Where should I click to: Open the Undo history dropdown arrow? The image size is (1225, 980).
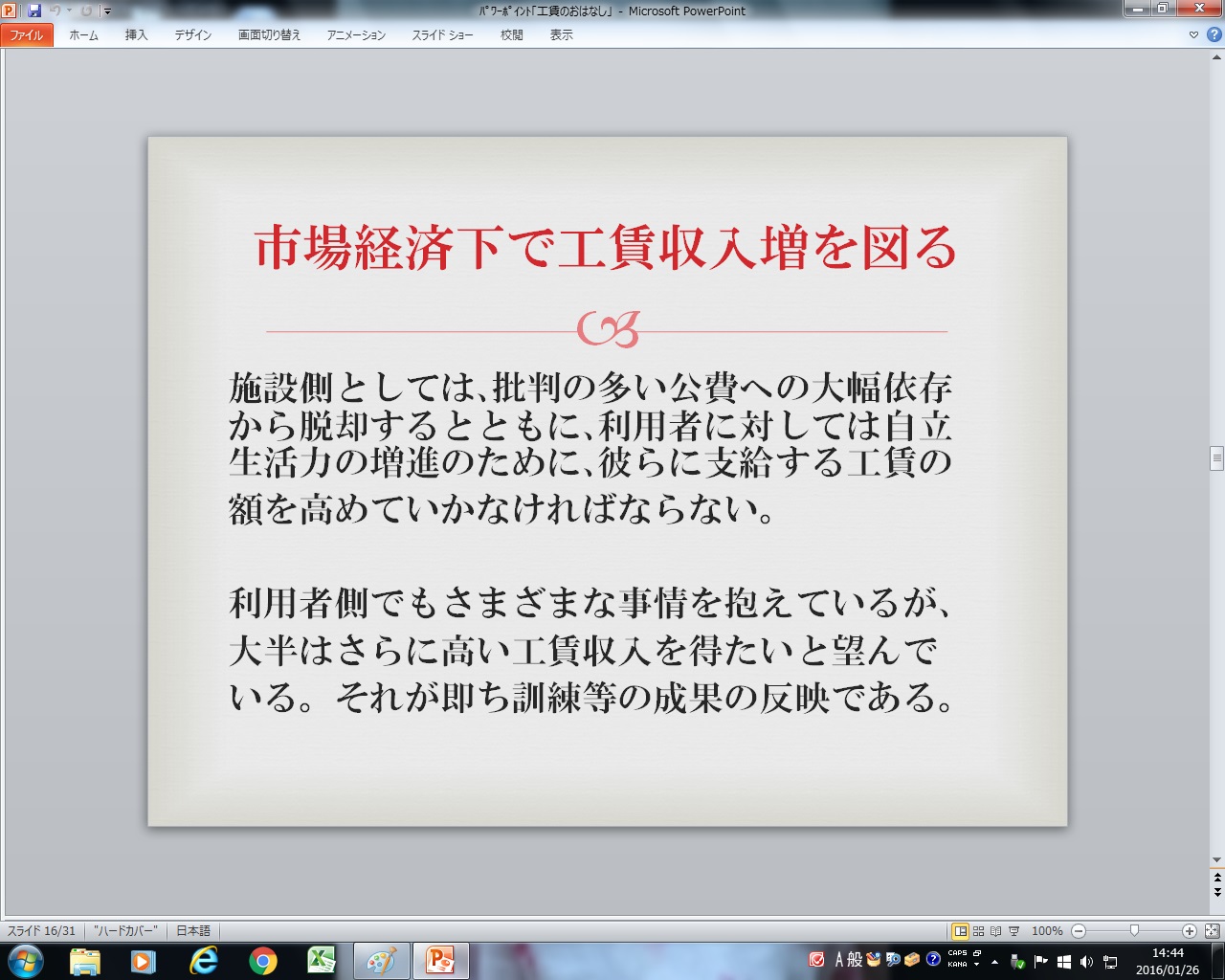[x=69, y=11]
